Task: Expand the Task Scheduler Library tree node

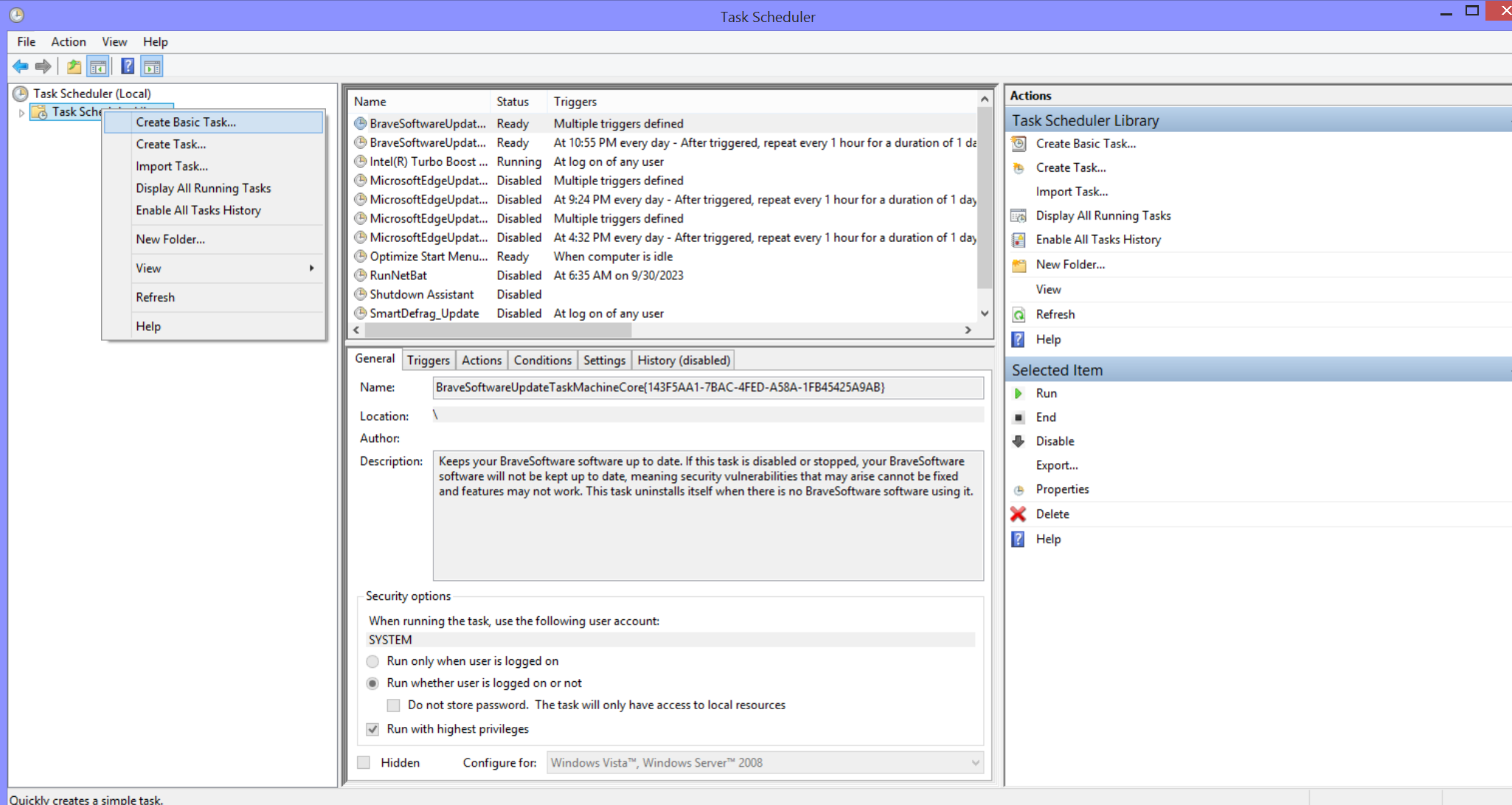Action: point(21,113)
